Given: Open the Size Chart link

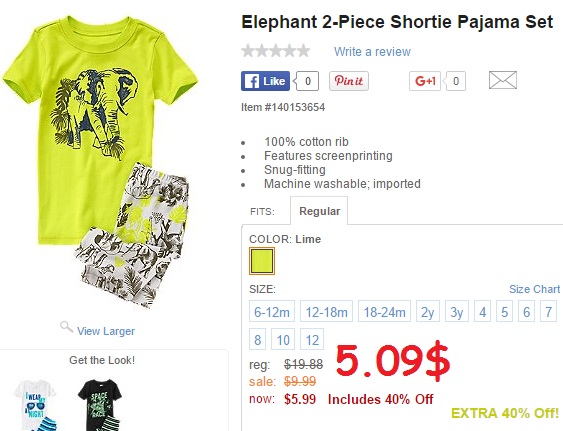Looking at the screenshot, I should point(534,289).
